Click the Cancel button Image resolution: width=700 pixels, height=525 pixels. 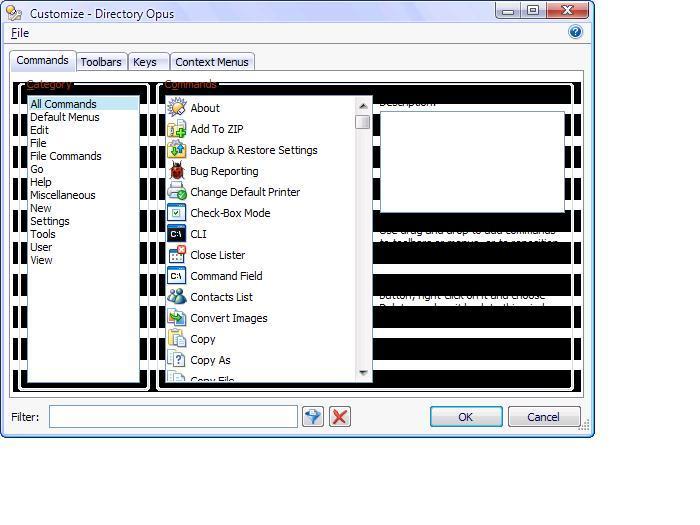(x=544, y=417)
